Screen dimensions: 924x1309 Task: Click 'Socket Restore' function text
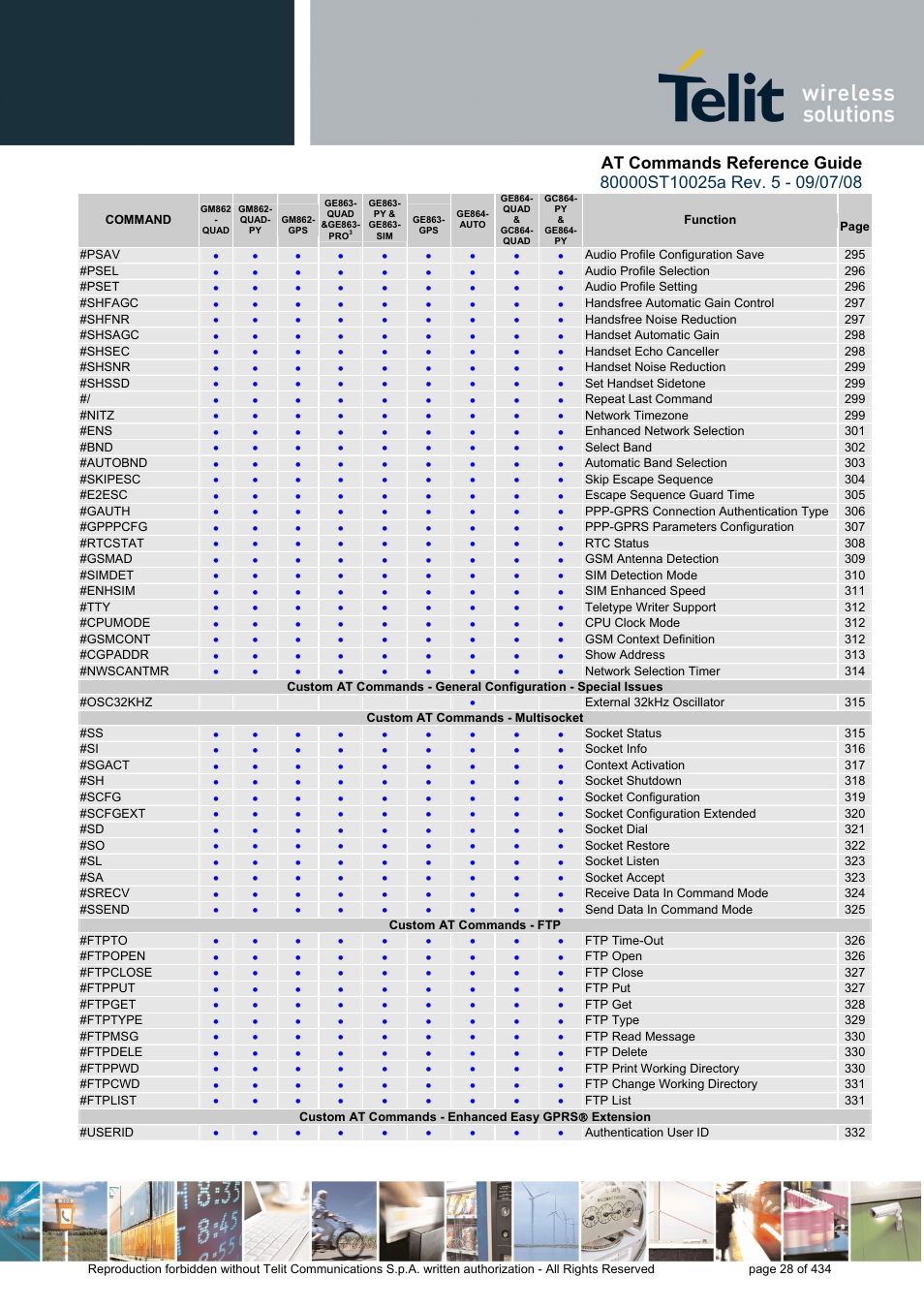(x=627, y=846)
